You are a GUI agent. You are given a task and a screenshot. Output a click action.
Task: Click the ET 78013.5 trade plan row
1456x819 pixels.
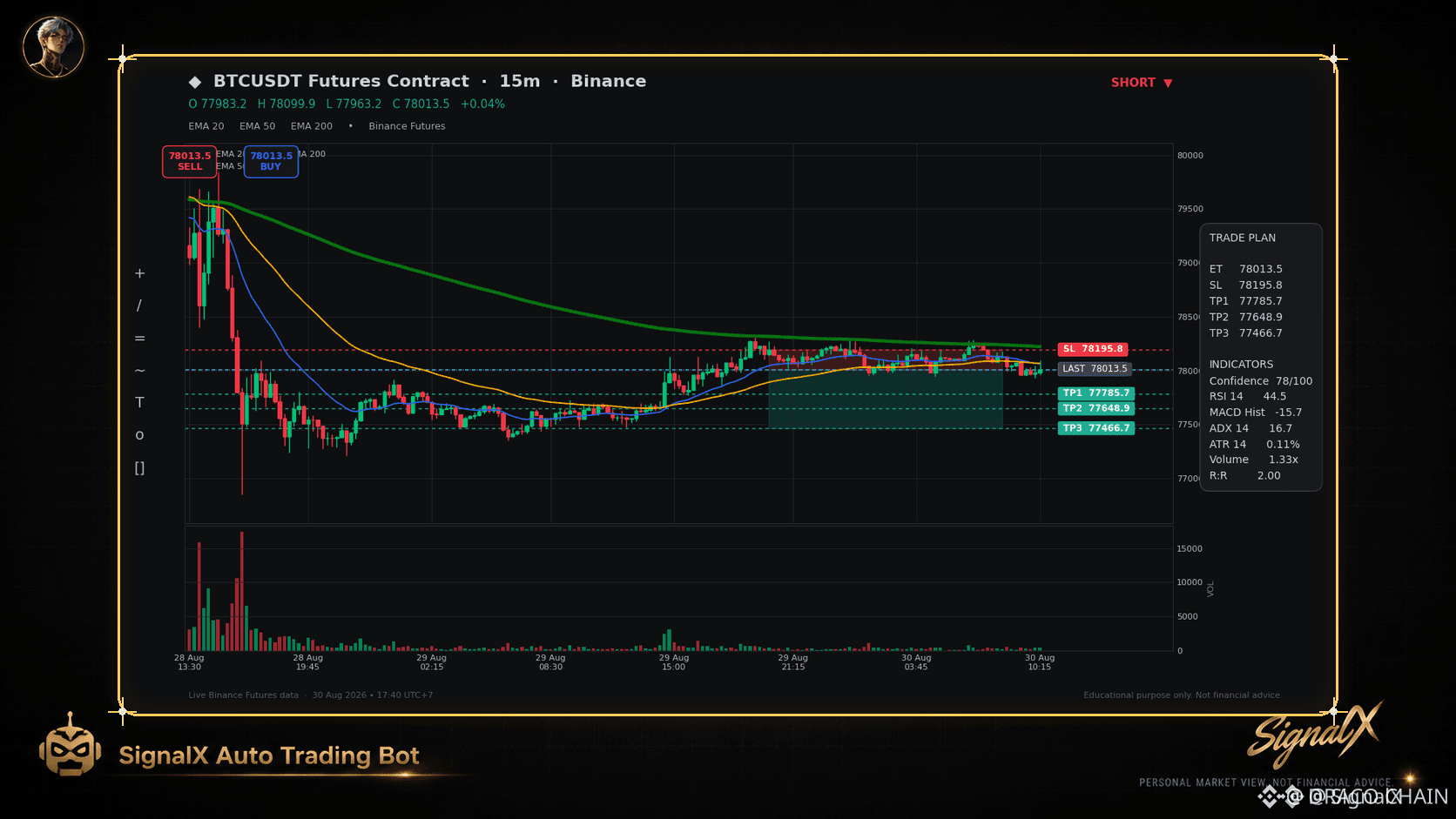click(1246, 269)
